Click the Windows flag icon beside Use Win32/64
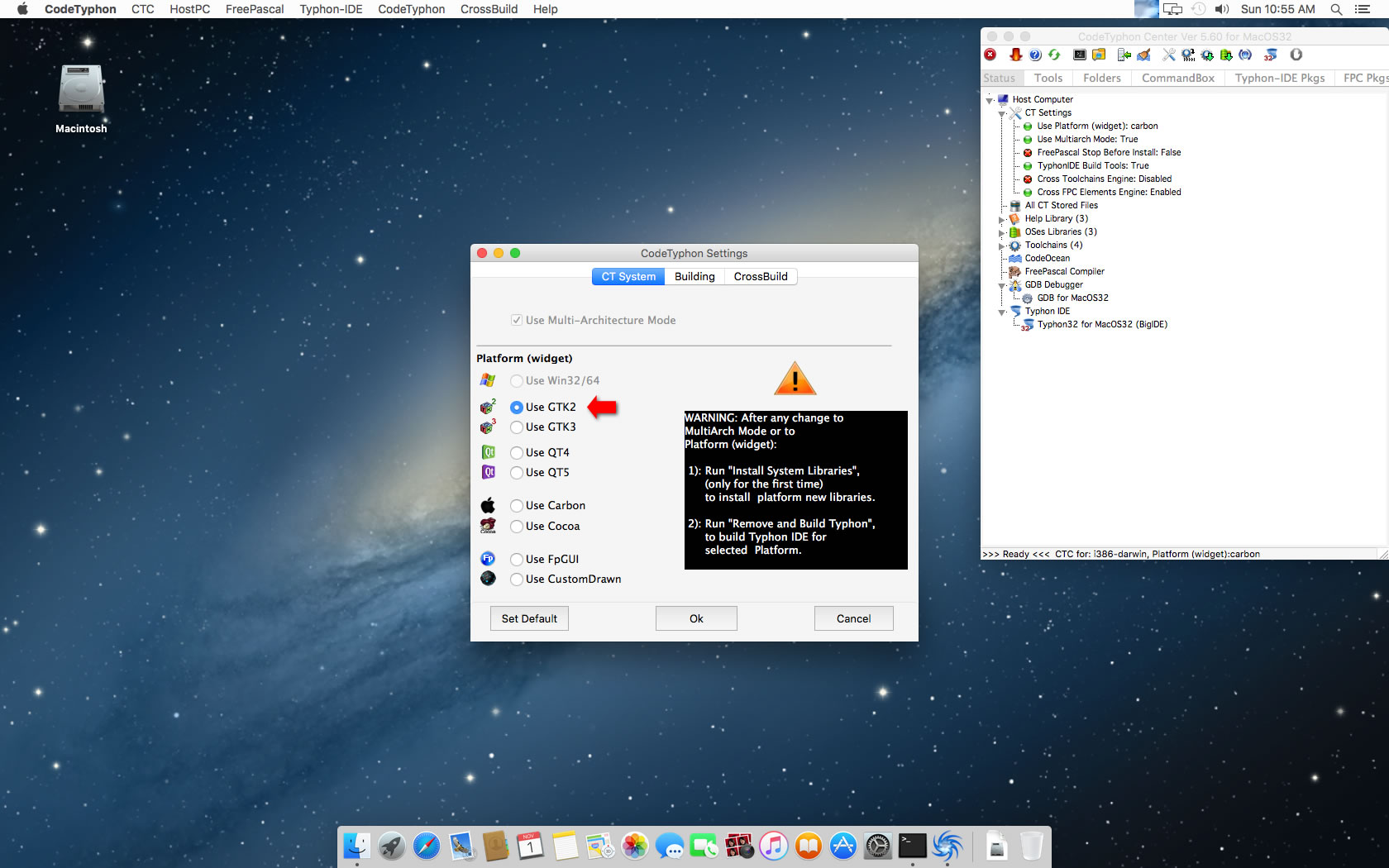The height and width of the screenshot is (868, 1389). point(488,380)
